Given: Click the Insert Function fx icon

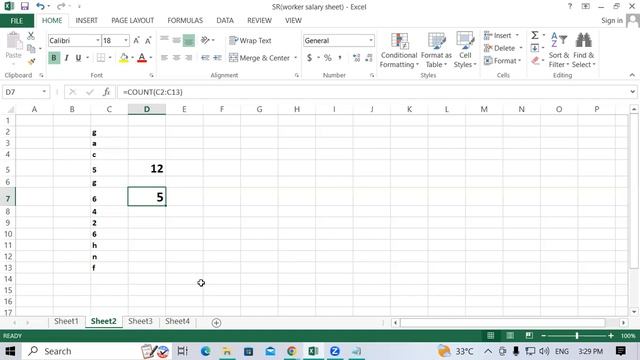Looking at the screenshot, I should tap(106, 92).
